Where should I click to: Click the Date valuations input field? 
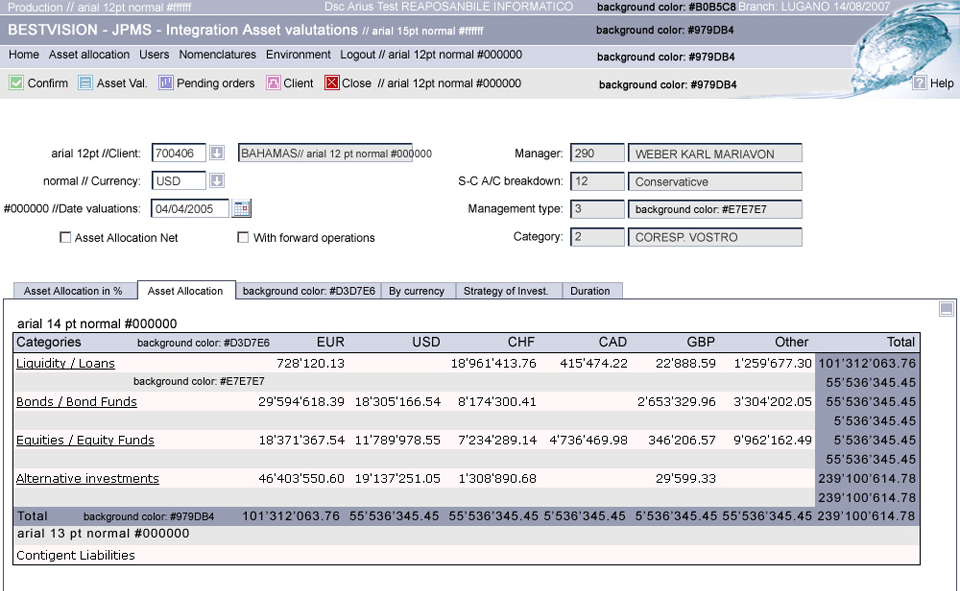pos(189,209)
